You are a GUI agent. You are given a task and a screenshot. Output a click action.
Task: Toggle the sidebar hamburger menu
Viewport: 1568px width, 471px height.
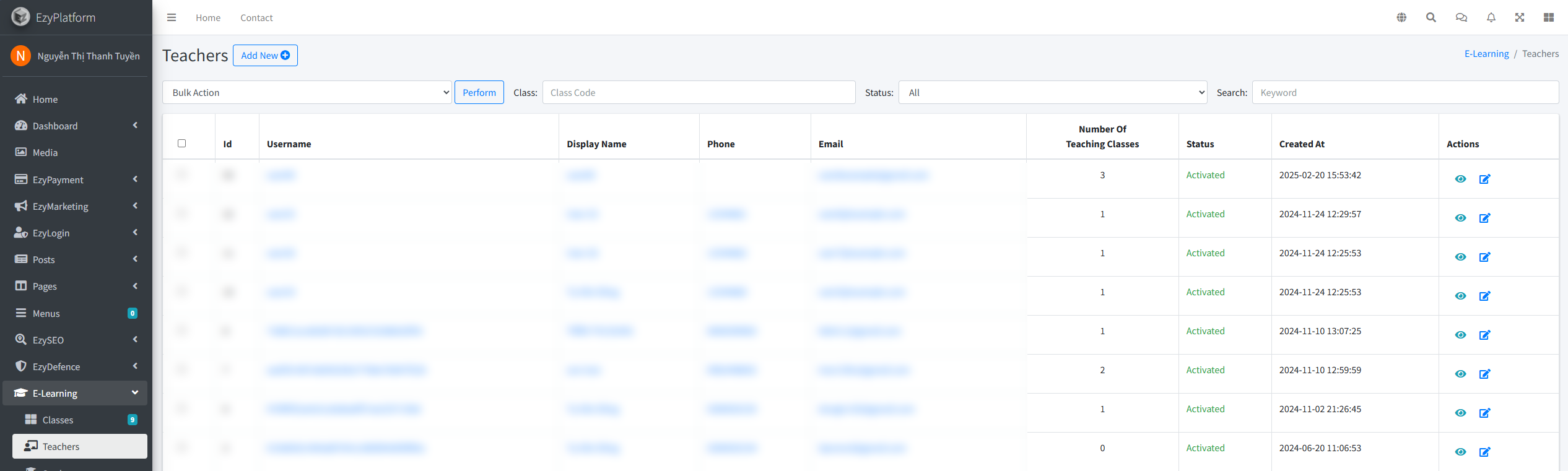coord(172,18)
